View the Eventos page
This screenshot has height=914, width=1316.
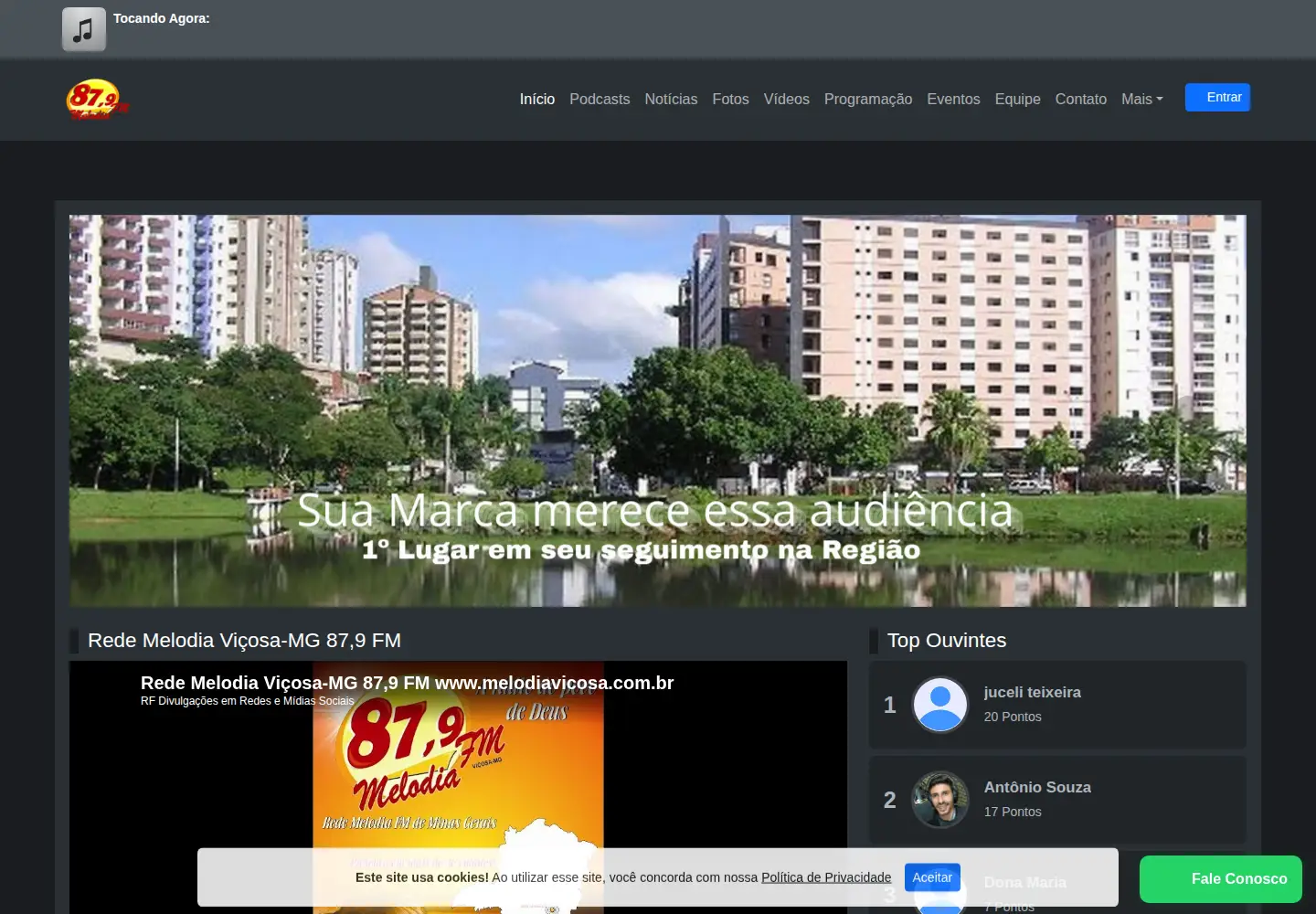(x=953, y=99)
